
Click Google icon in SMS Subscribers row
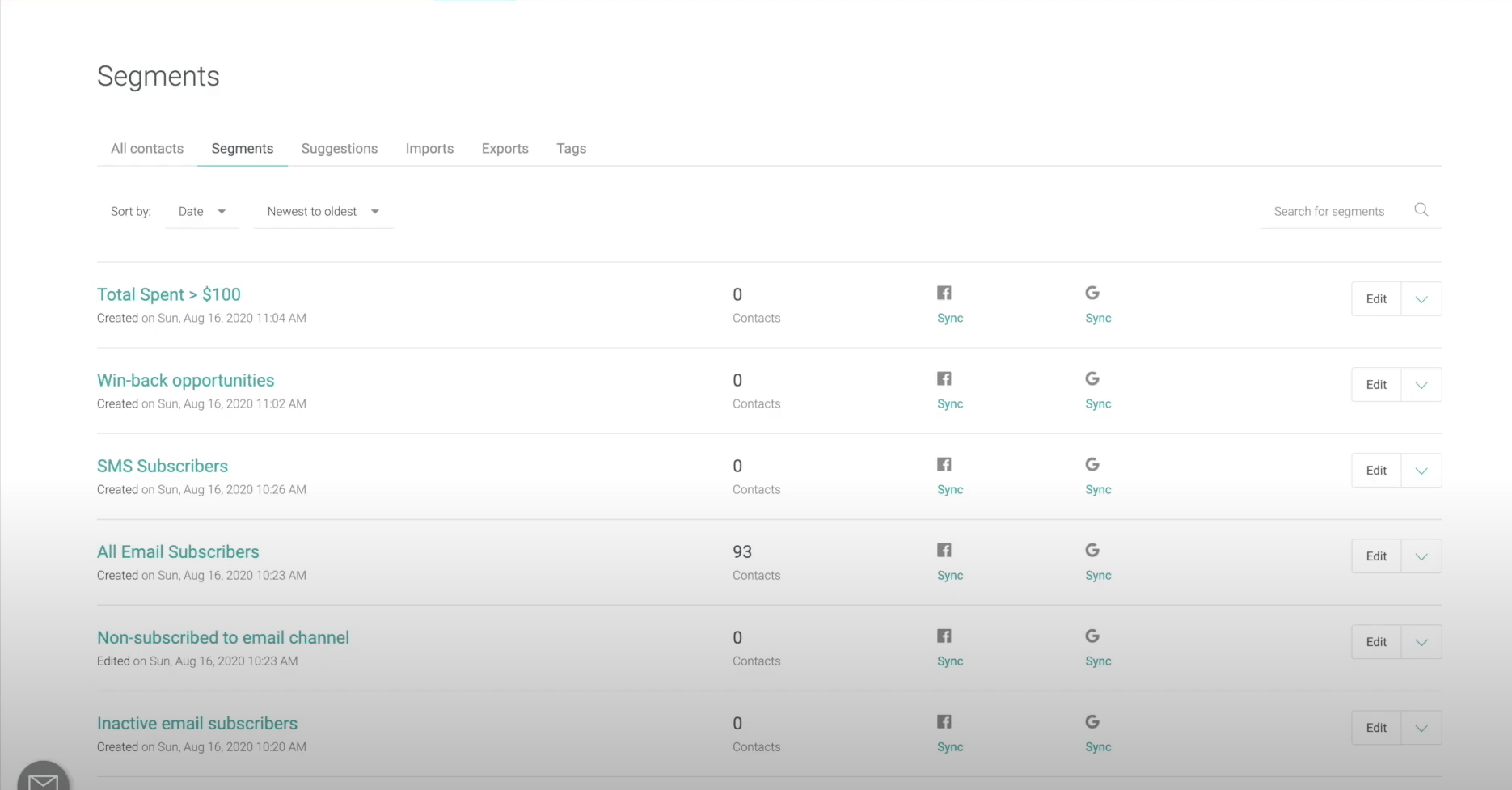pos(1092,464)
